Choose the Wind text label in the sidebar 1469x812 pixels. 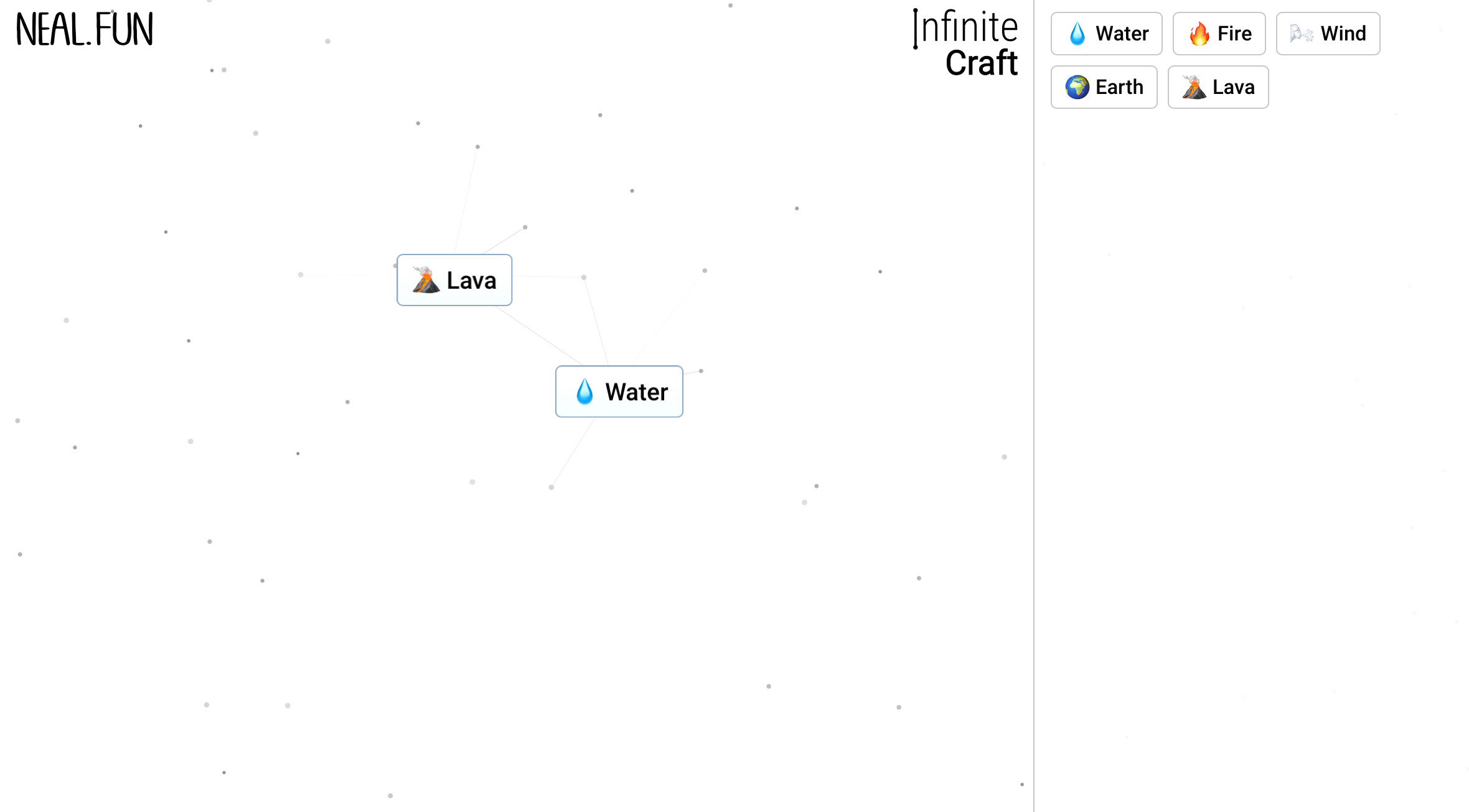coord(1343,34)
